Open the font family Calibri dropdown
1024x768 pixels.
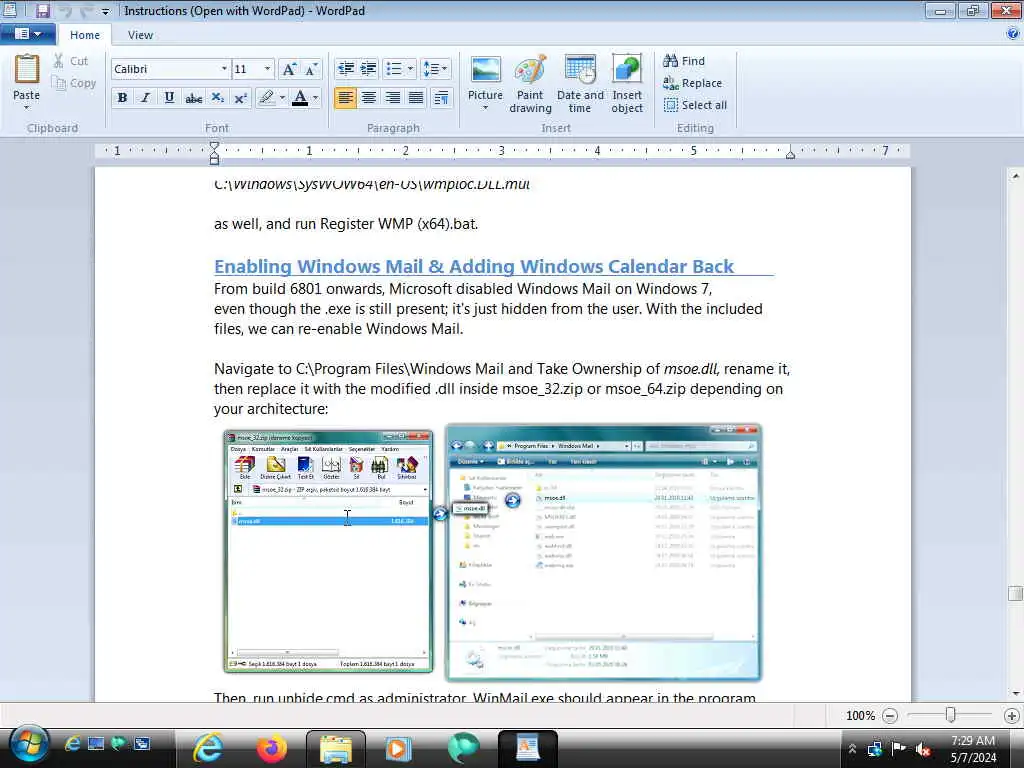pyautogui.click(x=224, y=69)
